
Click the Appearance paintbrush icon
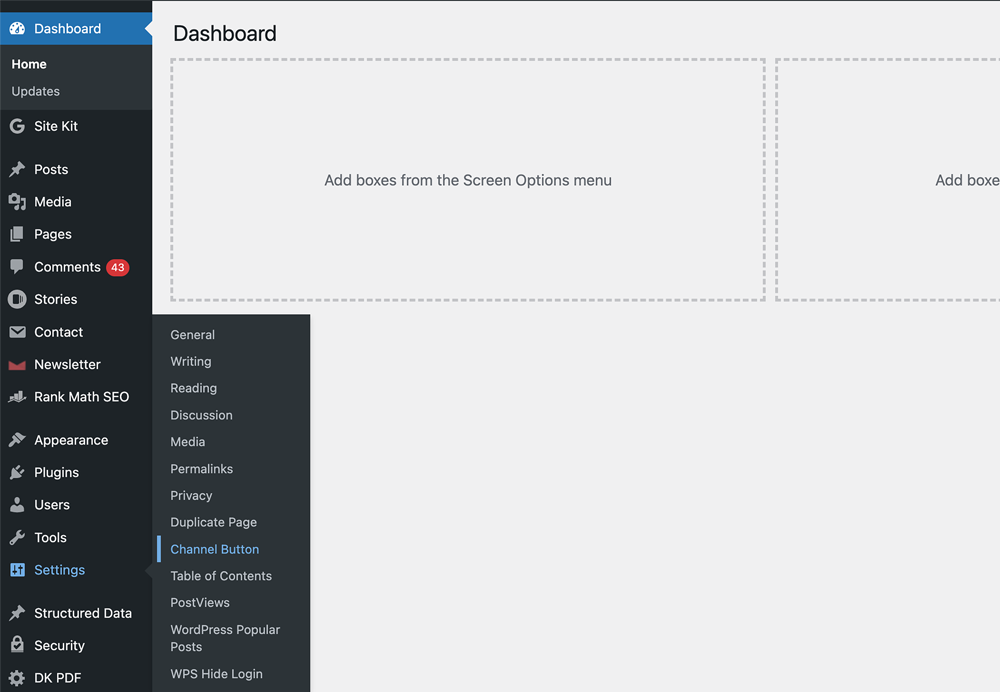[17, 440]
